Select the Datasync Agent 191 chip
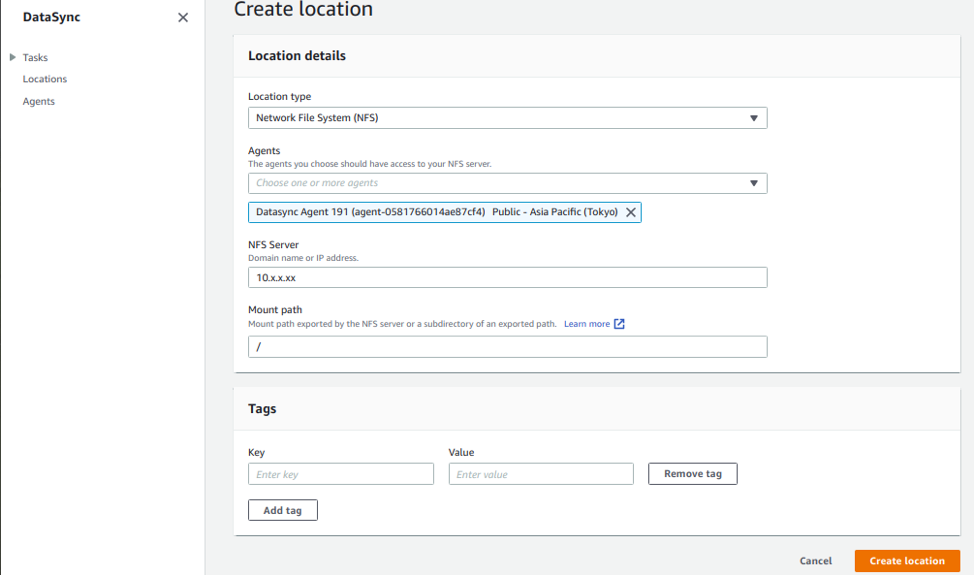The height and width of the screenshot is (575, 974). tap(436, 212)
